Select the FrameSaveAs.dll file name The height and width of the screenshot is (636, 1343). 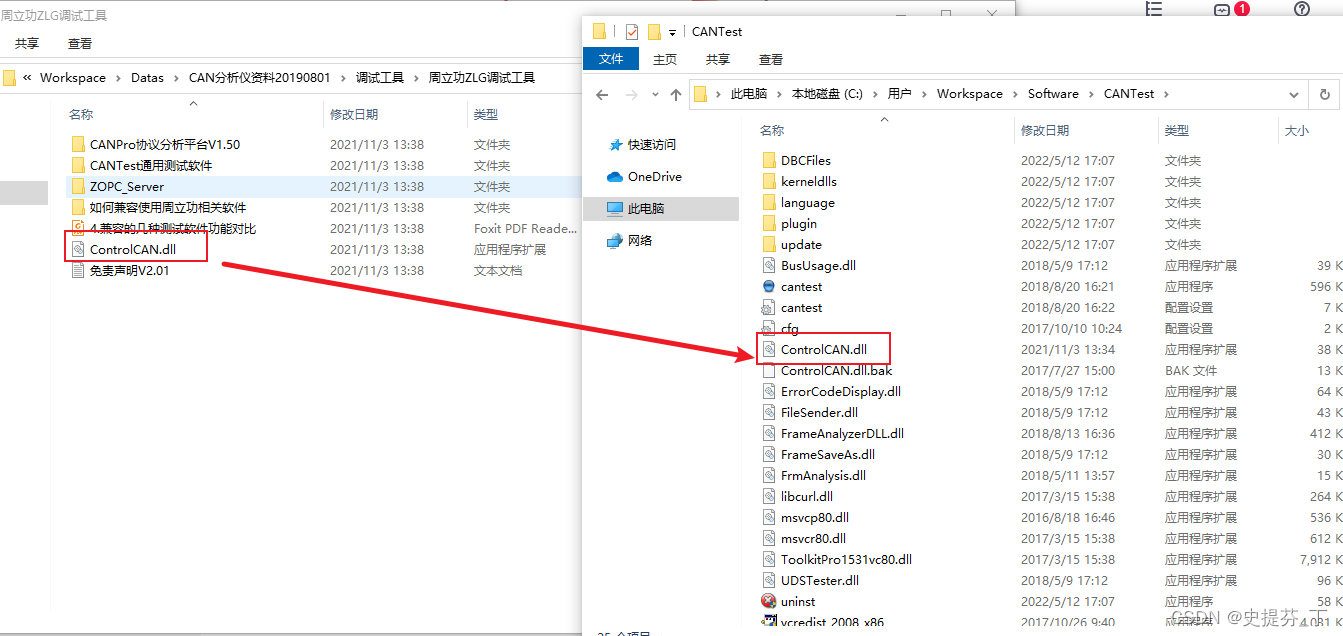click(x=828, y=454)
